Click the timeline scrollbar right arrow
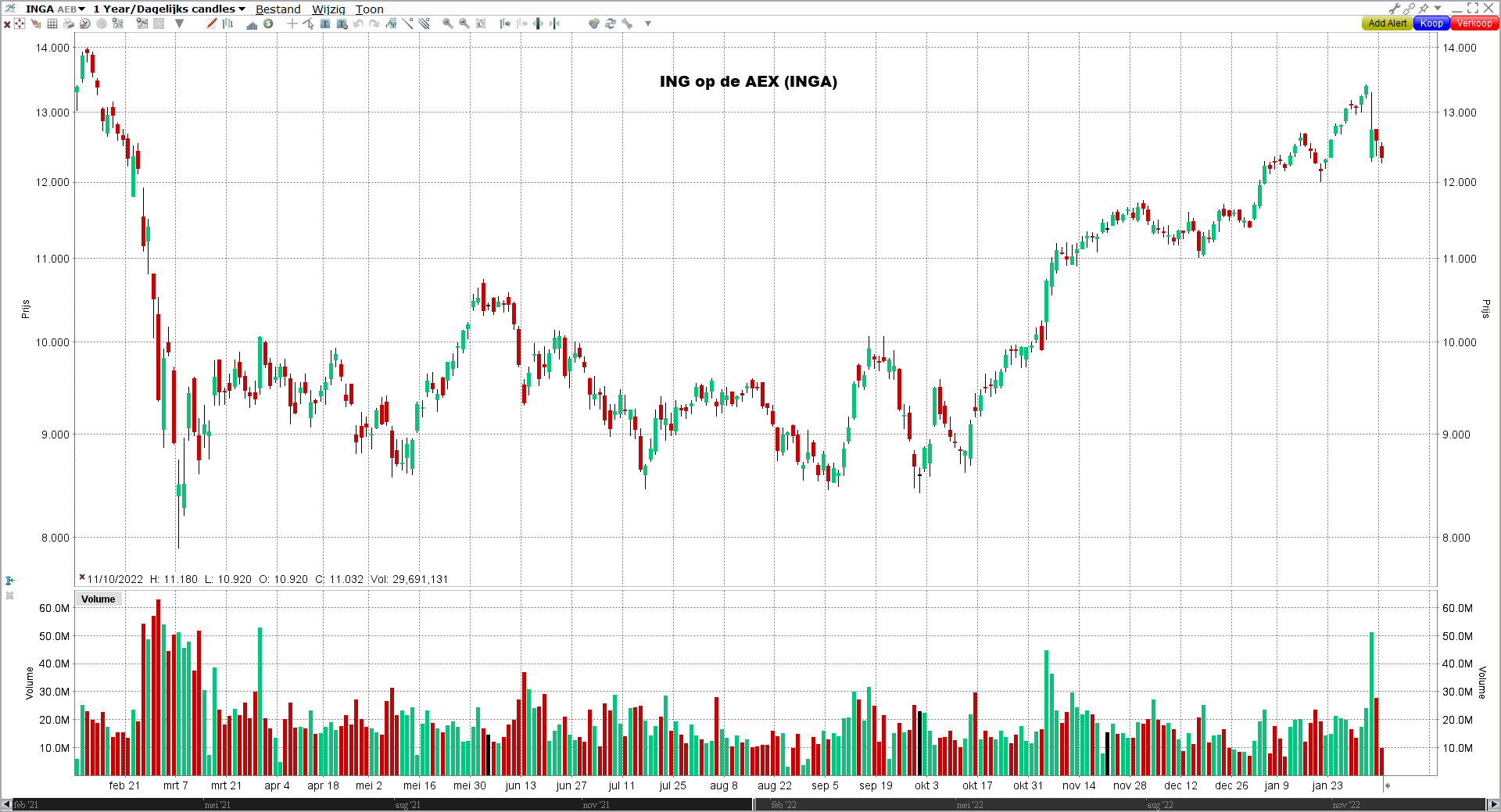Image resolution: width=1501 pixels, height=812 pixels. click(1493, 805)
